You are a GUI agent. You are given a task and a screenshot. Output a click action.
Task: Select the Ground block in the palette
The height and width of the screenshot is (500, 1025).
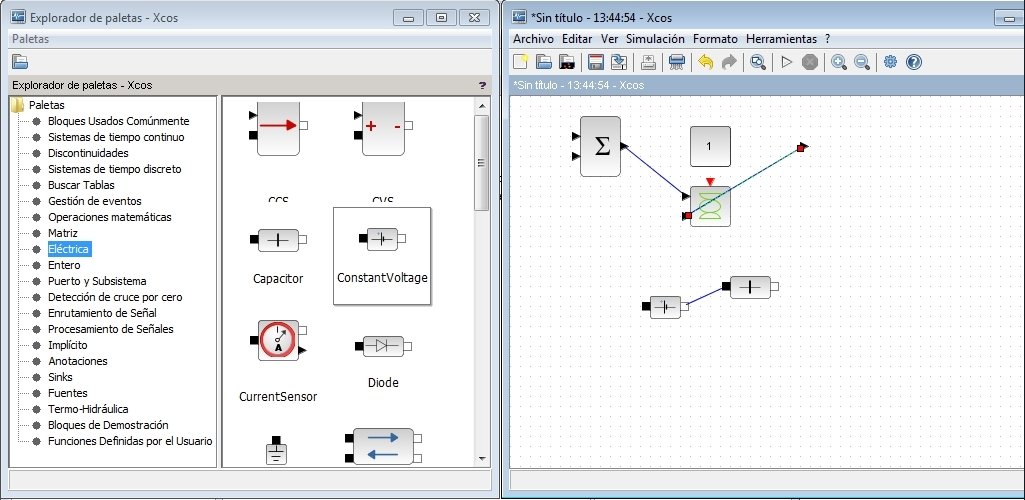click(x=277, y=450)
